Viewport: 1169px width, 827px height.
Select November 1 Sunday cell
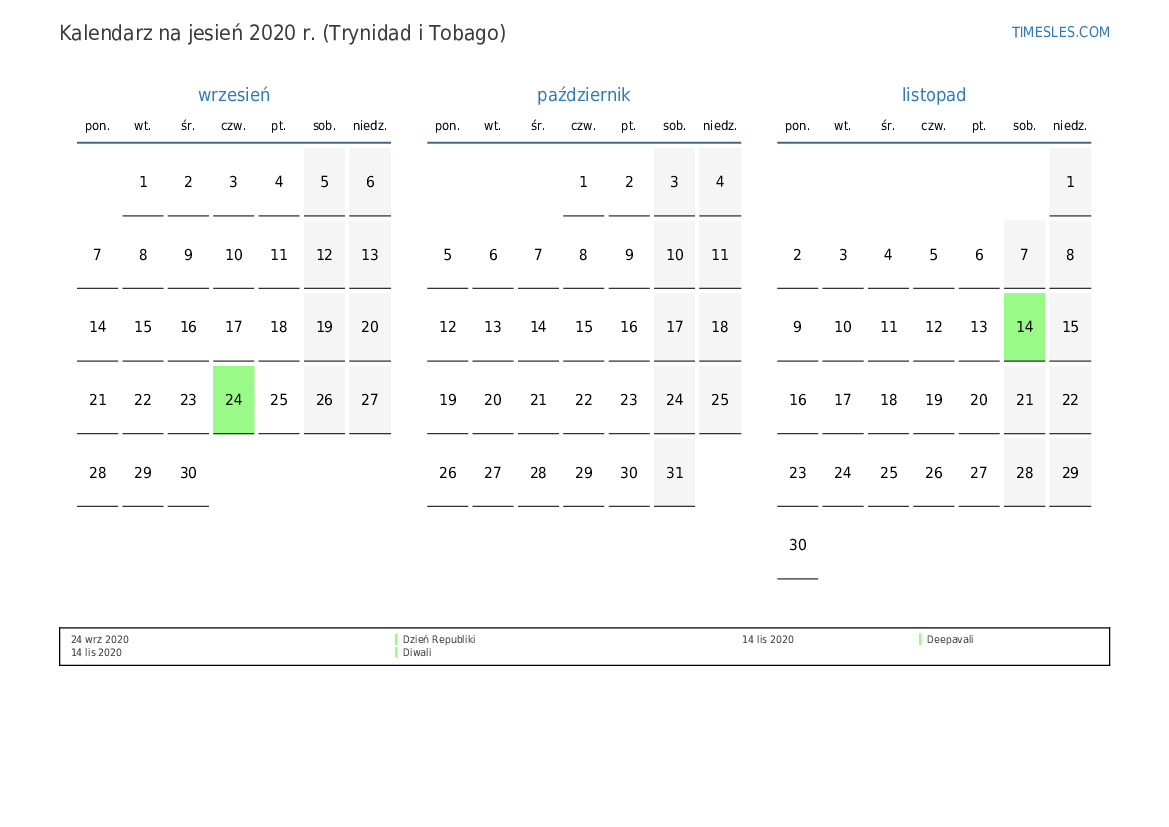coord(1070,182)
